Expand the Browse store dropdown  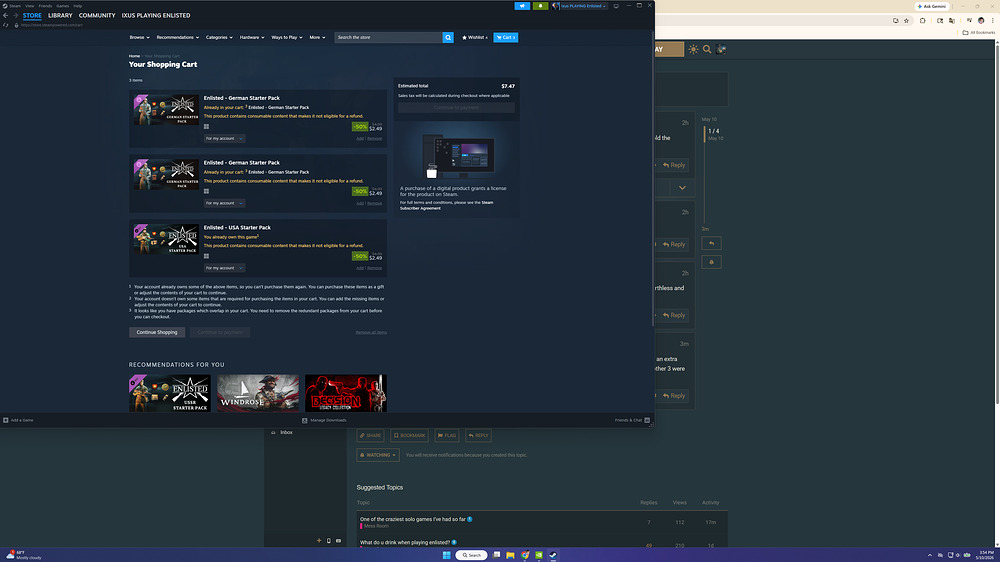point(139,38)
